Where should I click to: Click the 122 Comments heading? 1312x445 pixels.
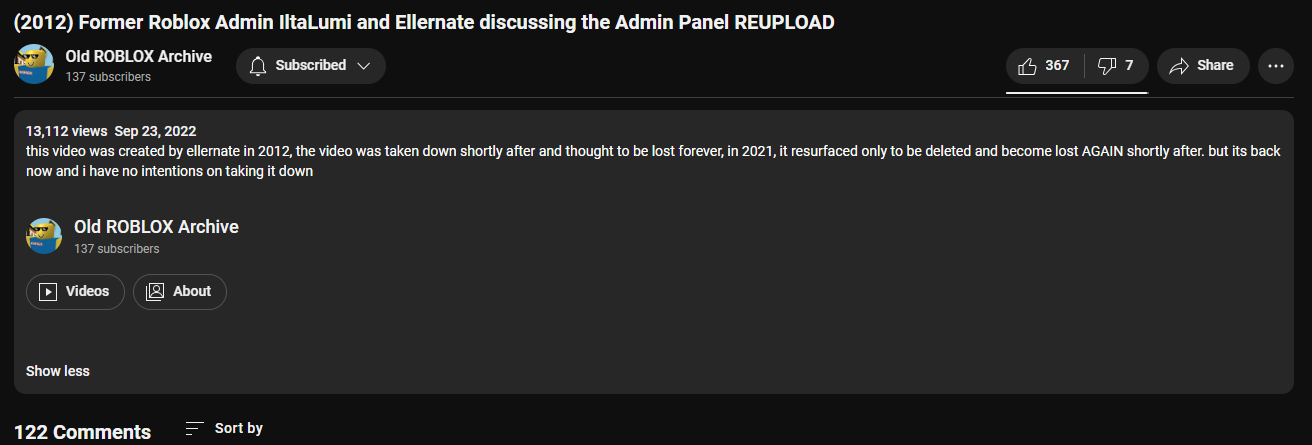[x=82, y=432]
